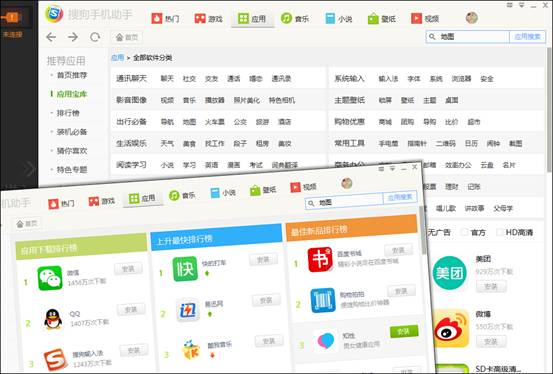Click the Meituan app icon
Image resolution: width=553 pixels, height=374 pixels.
449,273
